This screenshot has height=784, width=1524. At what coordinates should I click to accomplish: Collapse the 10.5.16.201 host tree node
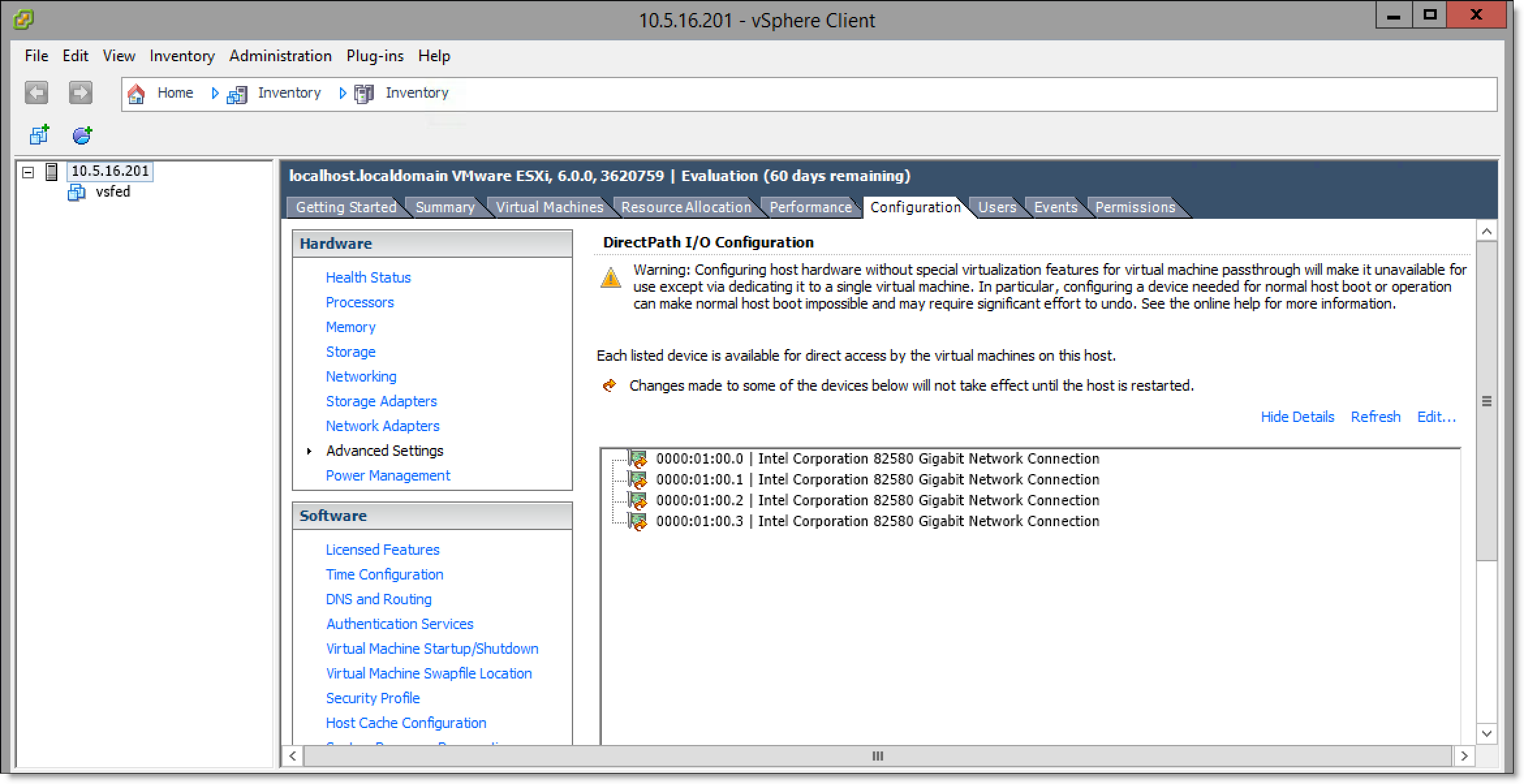pyautogui.click(x=28, y=173)
